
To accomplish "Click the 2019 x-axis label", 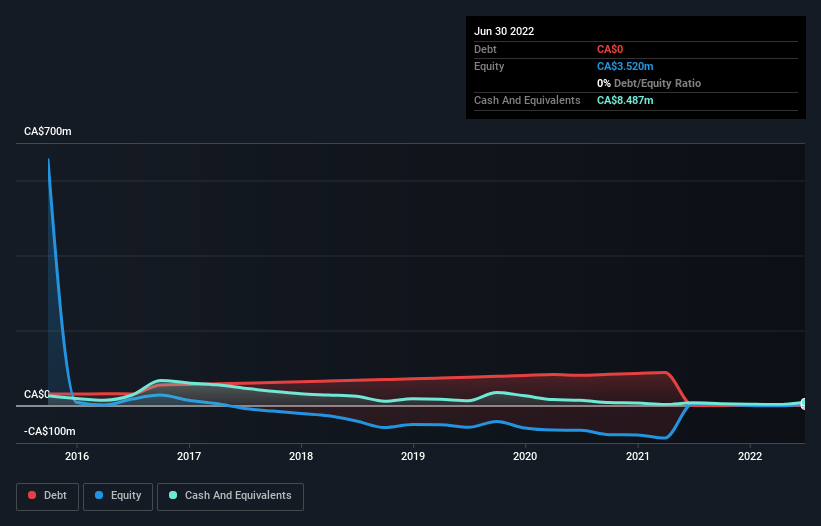I will [x=413, y=456].
